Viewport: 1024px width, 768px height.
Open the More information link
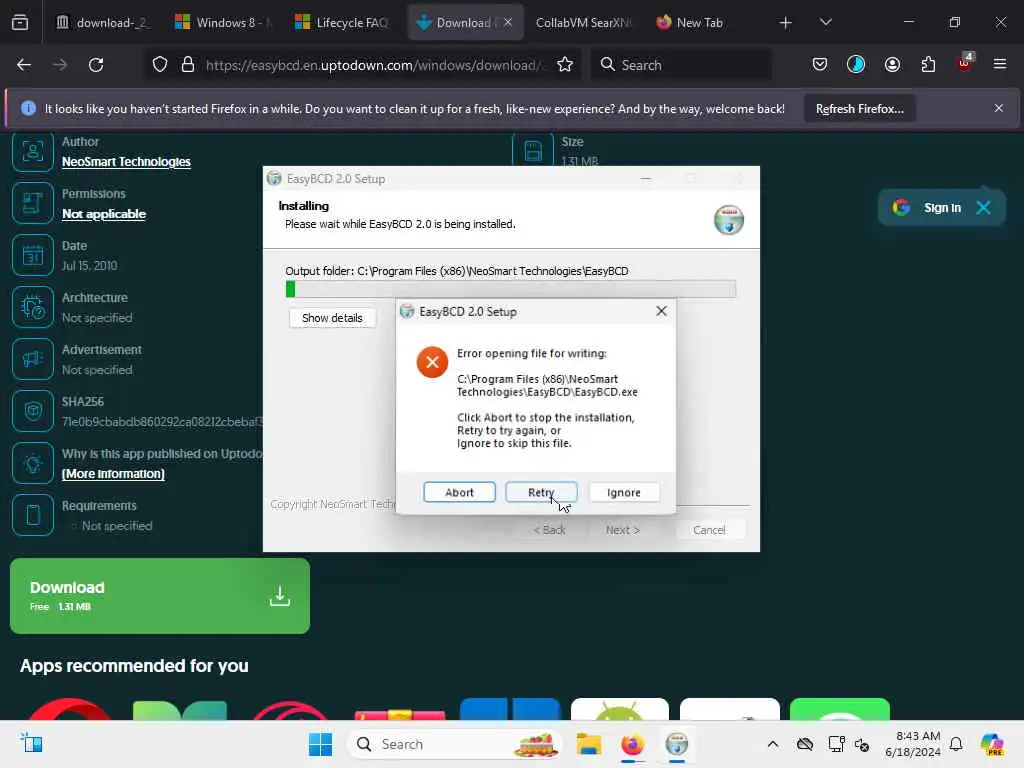pos(113,473)
